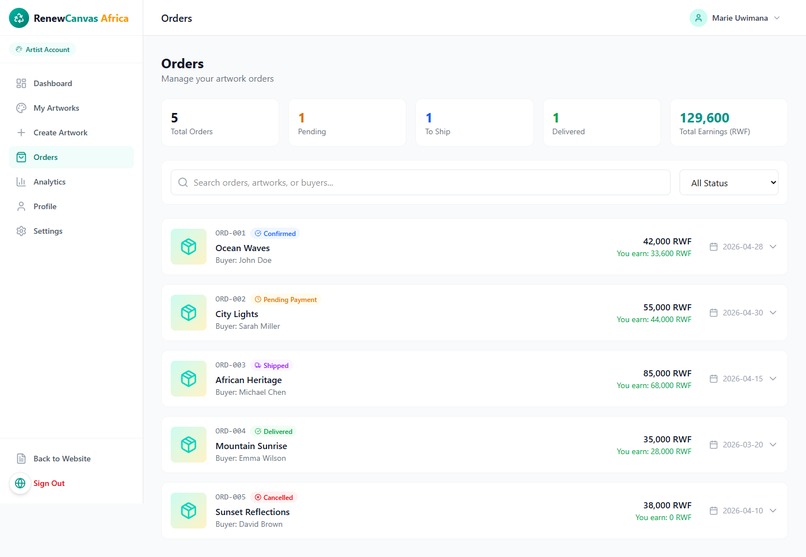Image resolution: width=806 pixels, height=557 pixels.
Task: Click the plus icon beside Create Artwork
Action: 21,133
